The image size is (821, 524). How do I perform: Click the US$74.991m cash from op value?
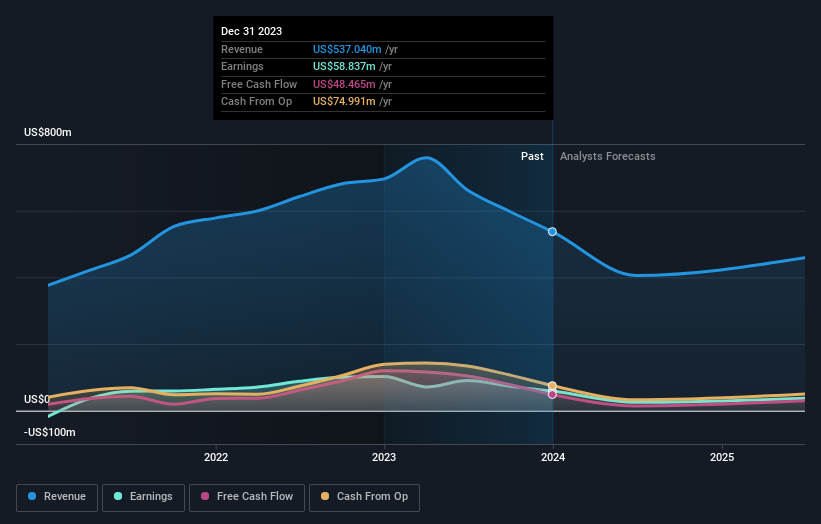pos(344,102)
